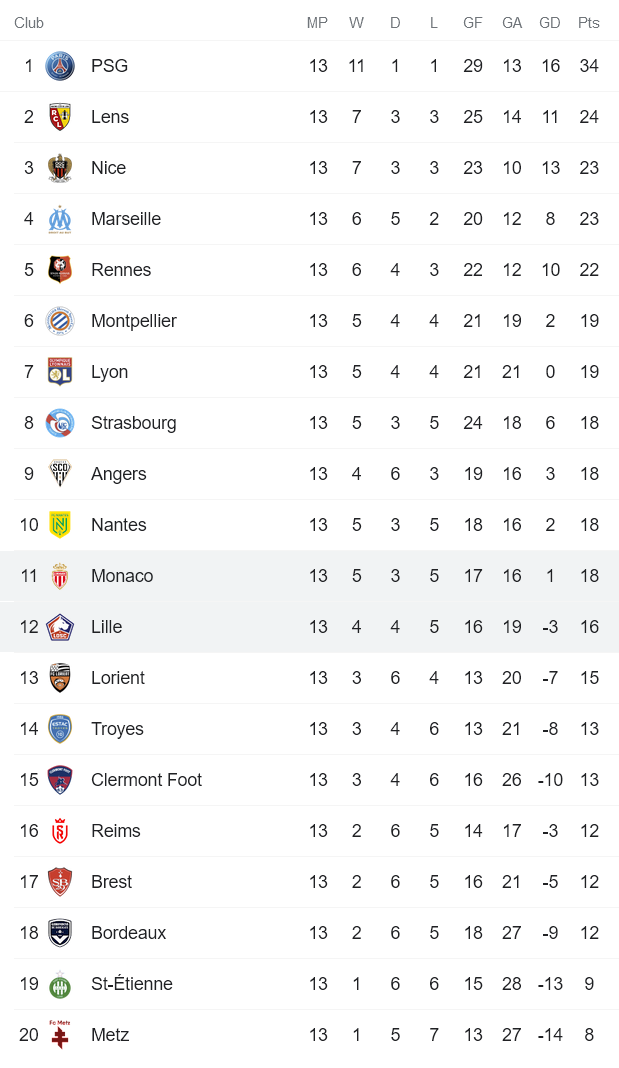Click the Lille club crest
This screenshot has height=1068, width=619.
tap(60, 627)
